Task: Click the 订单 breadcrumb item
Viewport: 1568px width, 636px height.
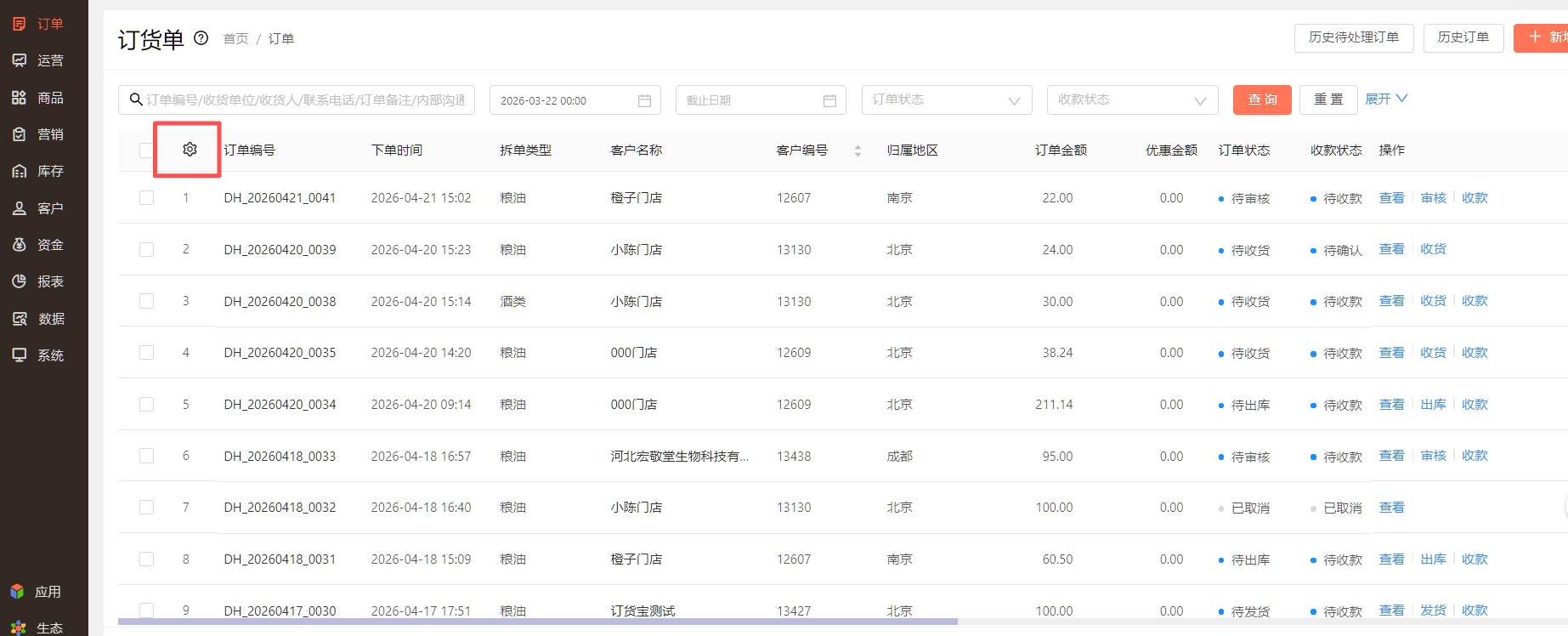Action: (281, 38)
